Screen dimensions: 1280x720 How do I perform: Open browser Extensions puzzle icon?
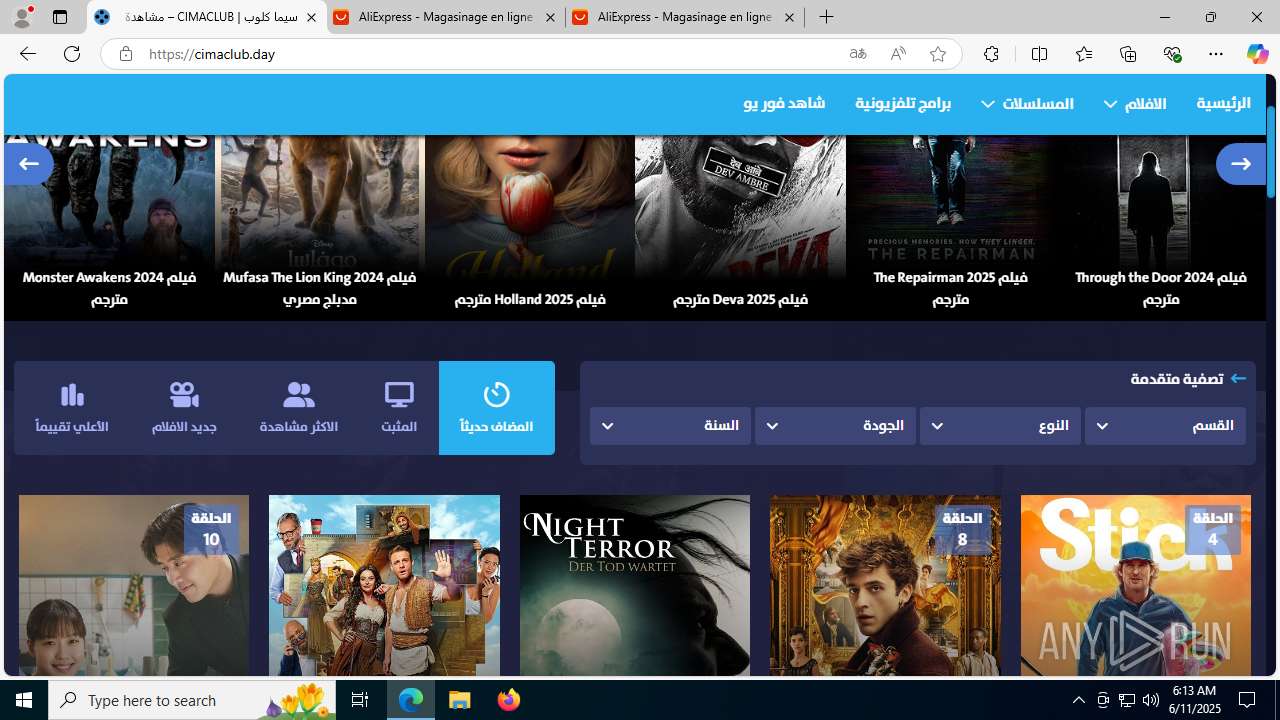pos(991,54)
